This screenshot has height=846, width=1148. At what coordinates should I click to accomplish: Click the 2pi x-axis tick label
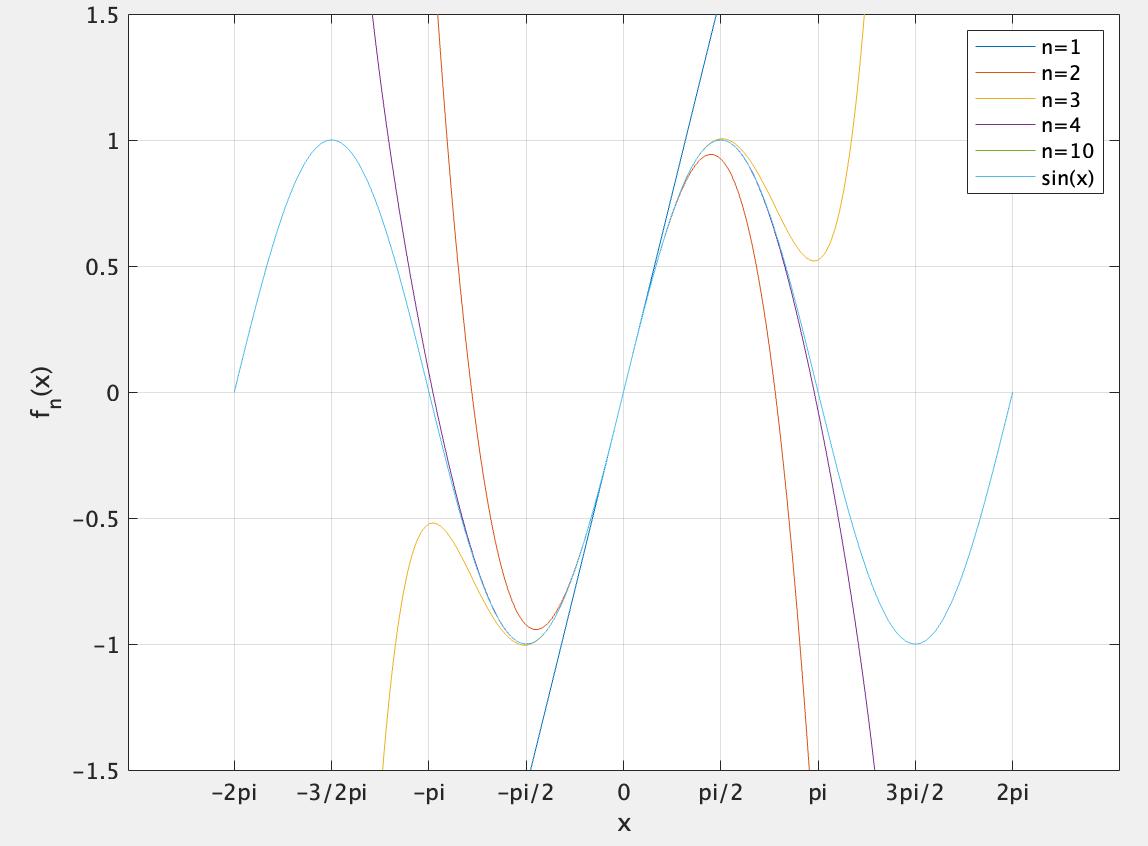pyautogui.click(x=1013, y=793)
